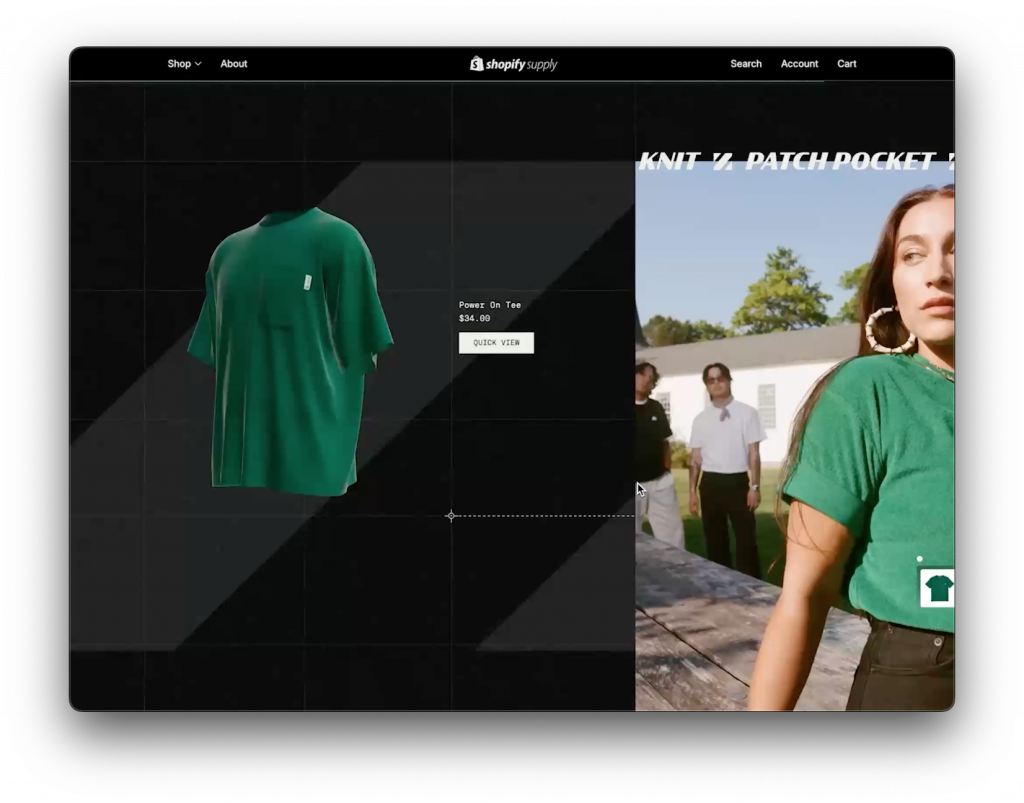This screenshot has height=803, width=1024.
Task: Open the Shop dropdown menu
Action: pyautogui.click(x=184, y=64)
